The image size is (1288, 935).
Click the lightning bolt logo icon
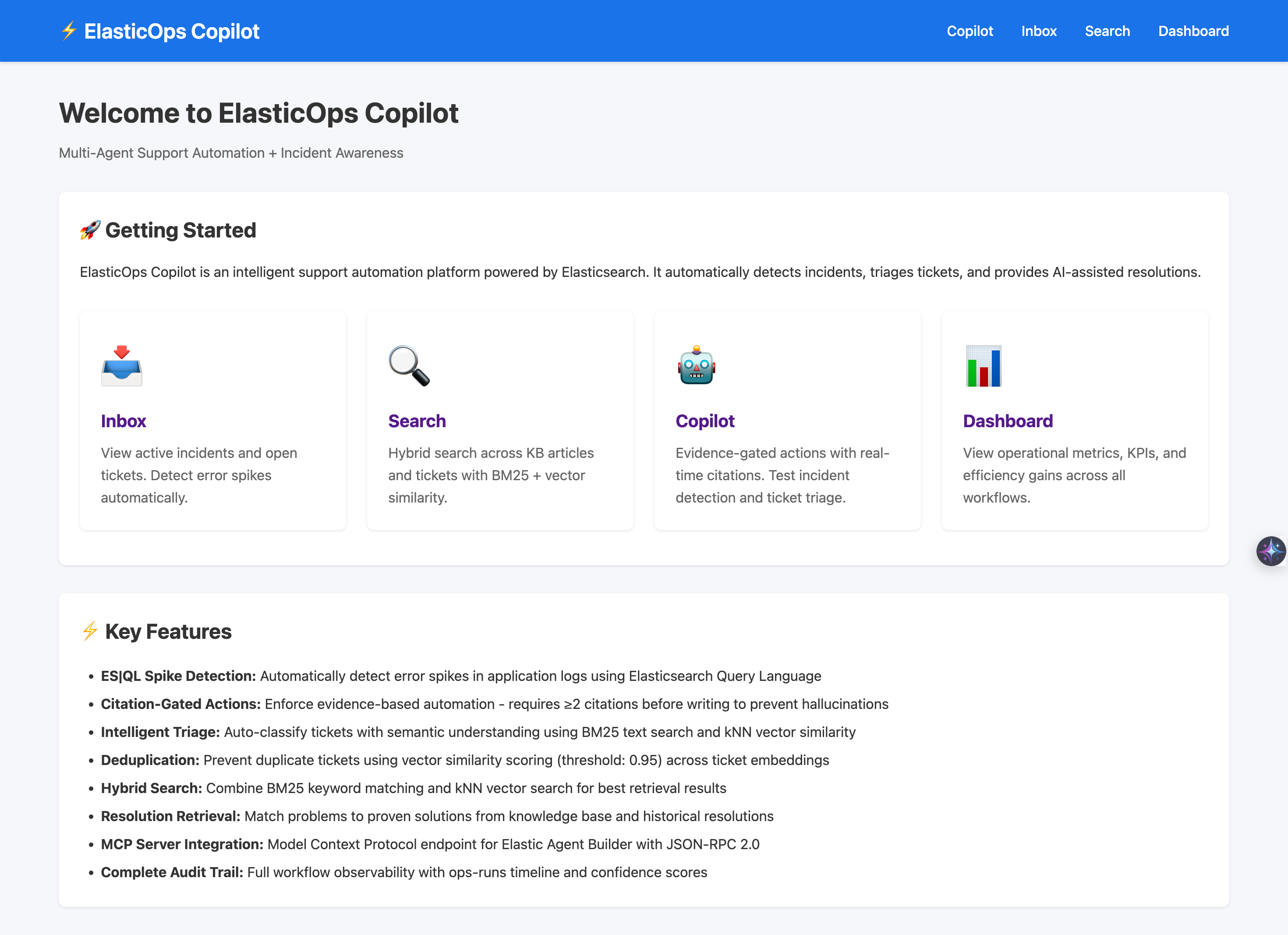tap(69, 31)
